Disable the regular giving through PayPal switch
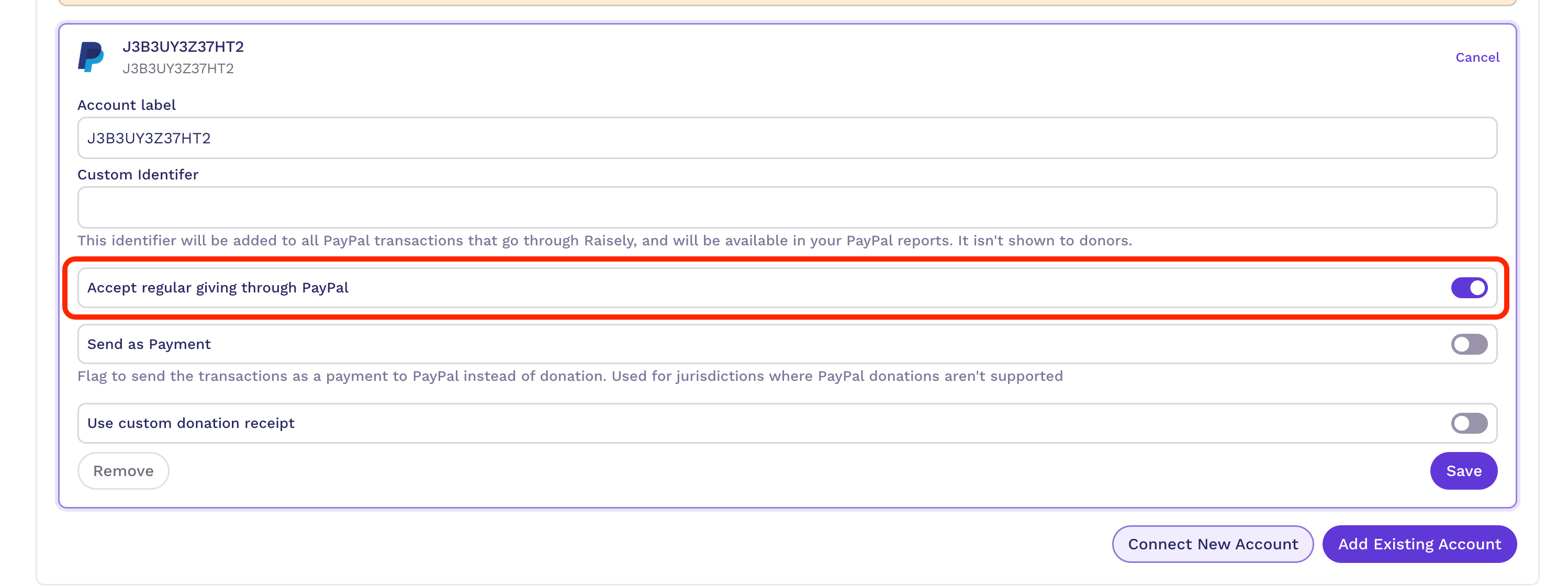This screenshot has height=587, width=1568. tap(1468, 288)
